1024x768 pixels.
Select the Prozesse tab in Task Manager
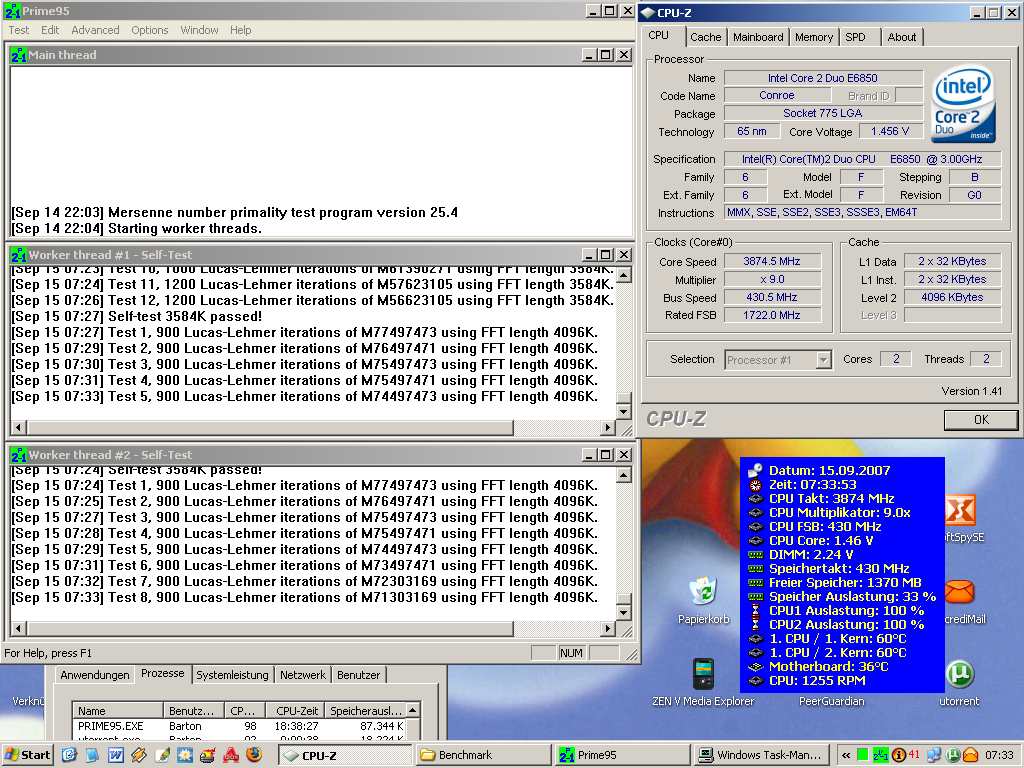click(x=163, y=673)
